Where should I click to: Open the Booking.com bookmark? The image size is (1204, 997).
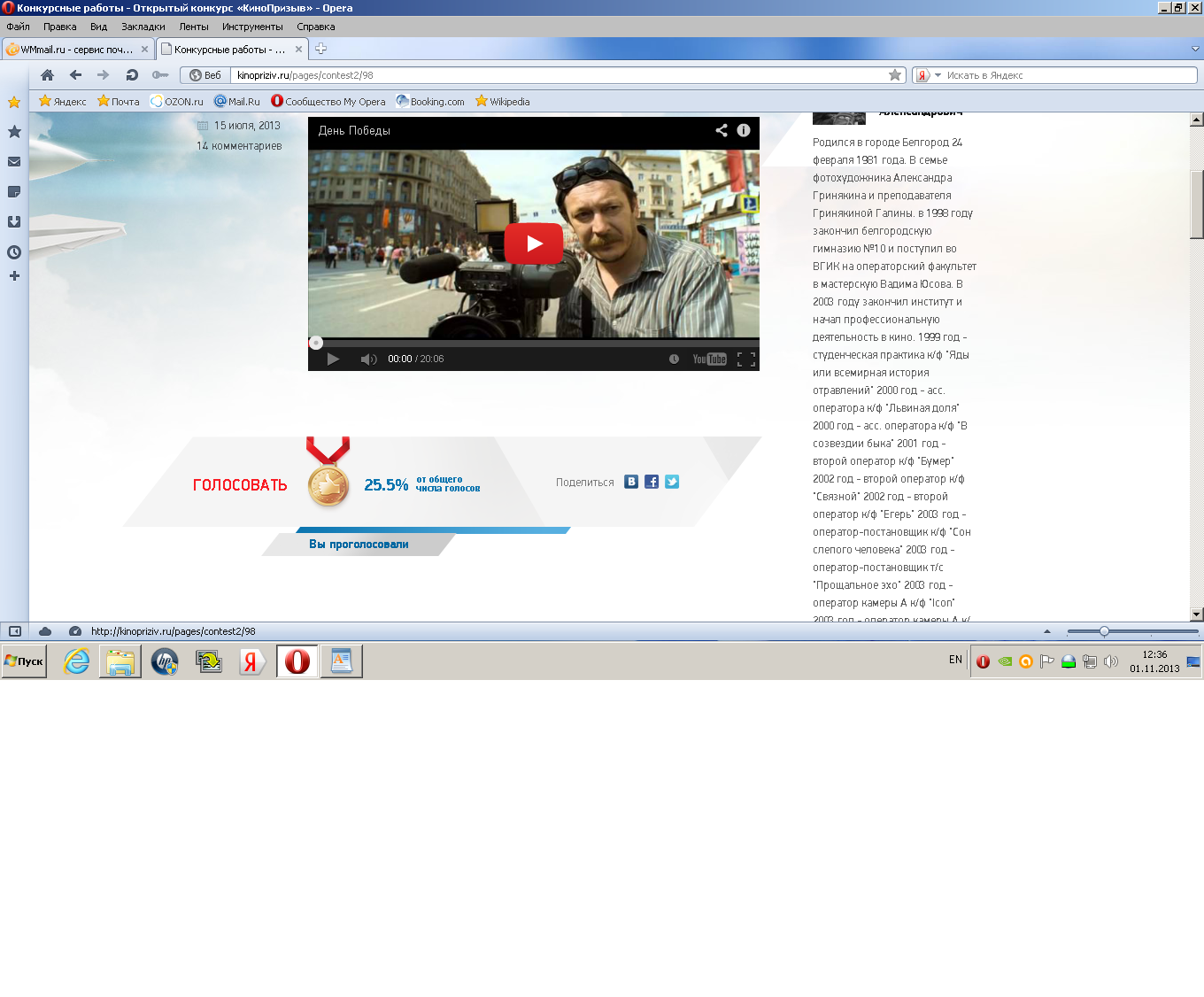[430, 101]
